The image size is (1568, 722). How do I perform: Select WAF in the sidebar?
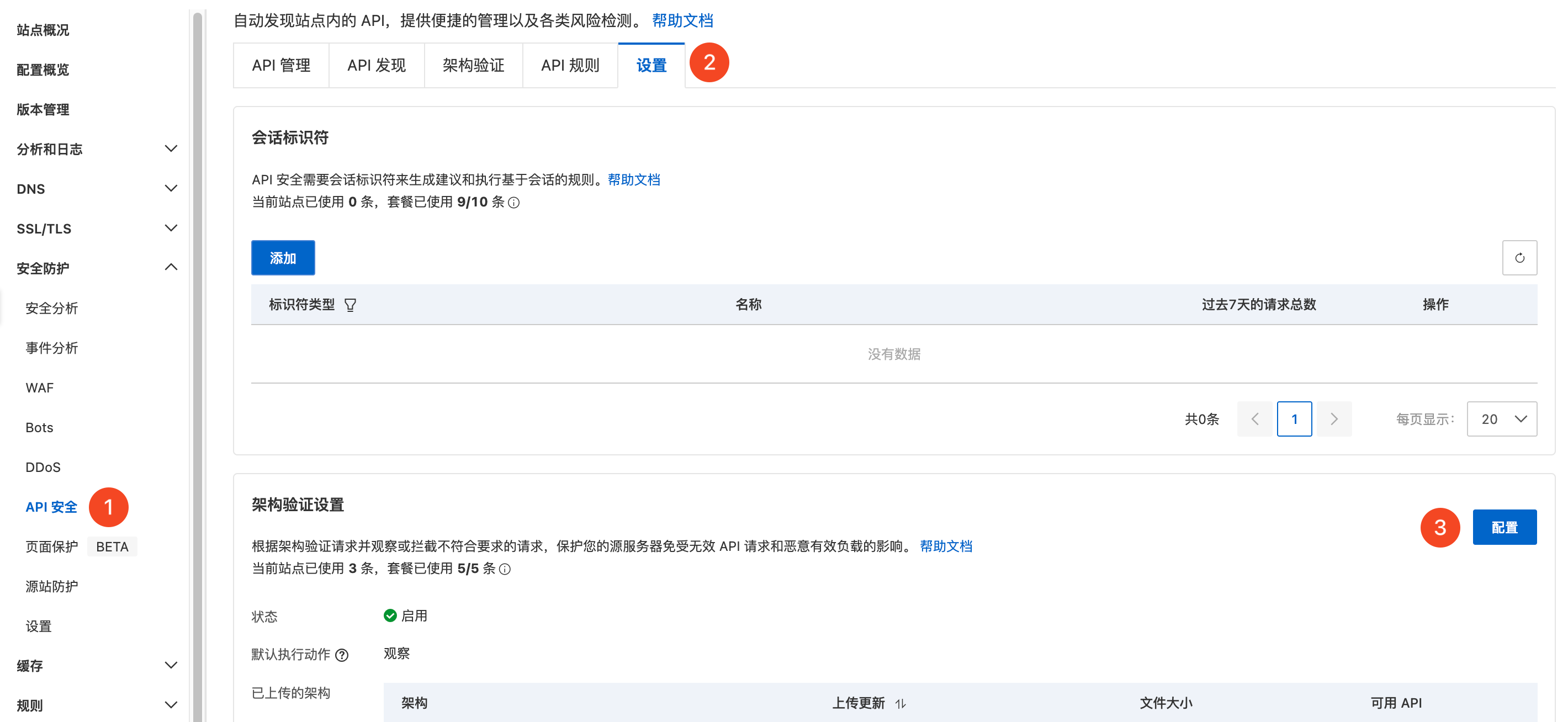coord(40,388)
